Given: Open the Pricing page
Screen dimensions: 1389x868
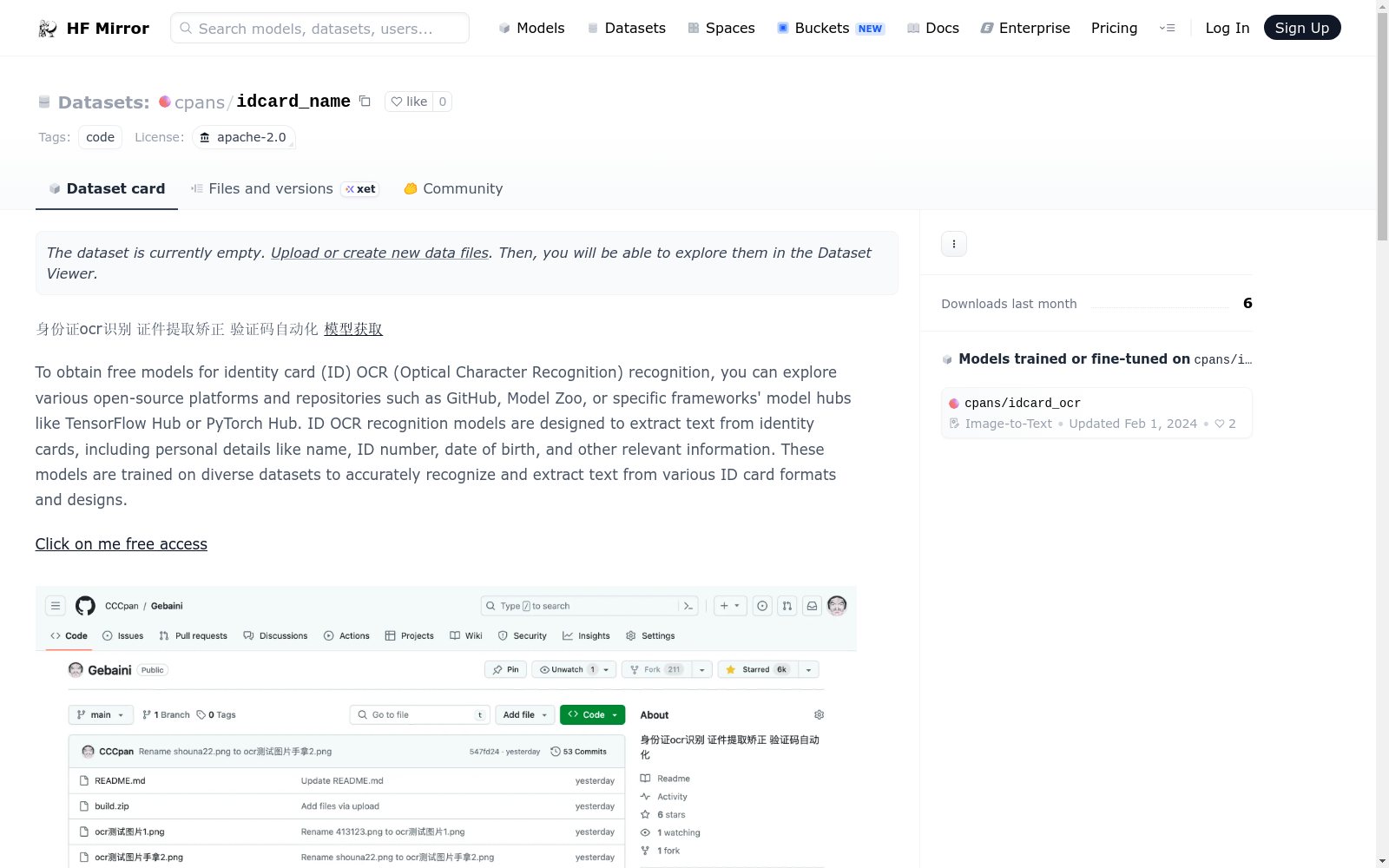Looking at the screenshot, I should 1114,29.
